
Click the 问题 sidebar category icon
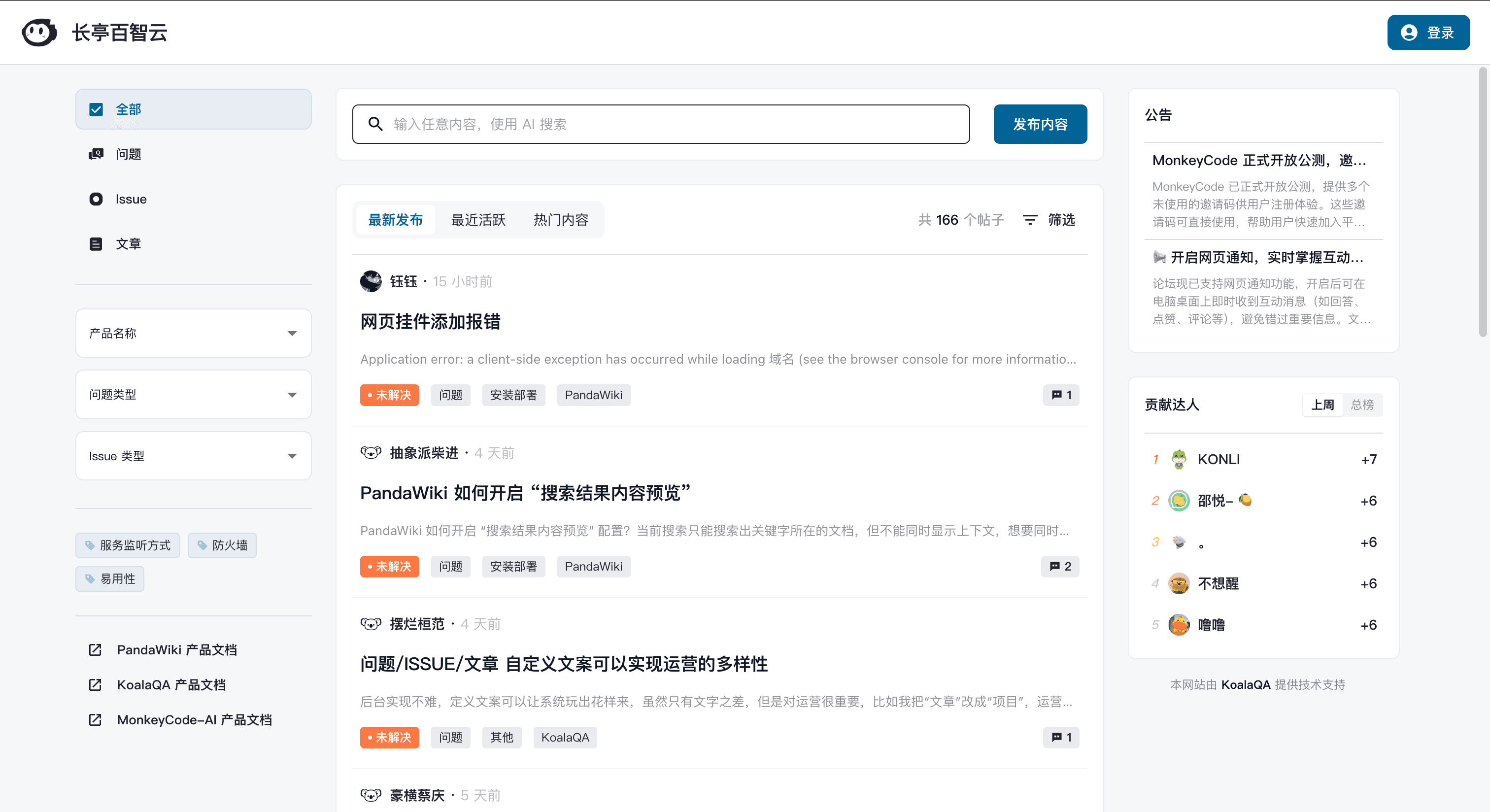tap(96, 154)
